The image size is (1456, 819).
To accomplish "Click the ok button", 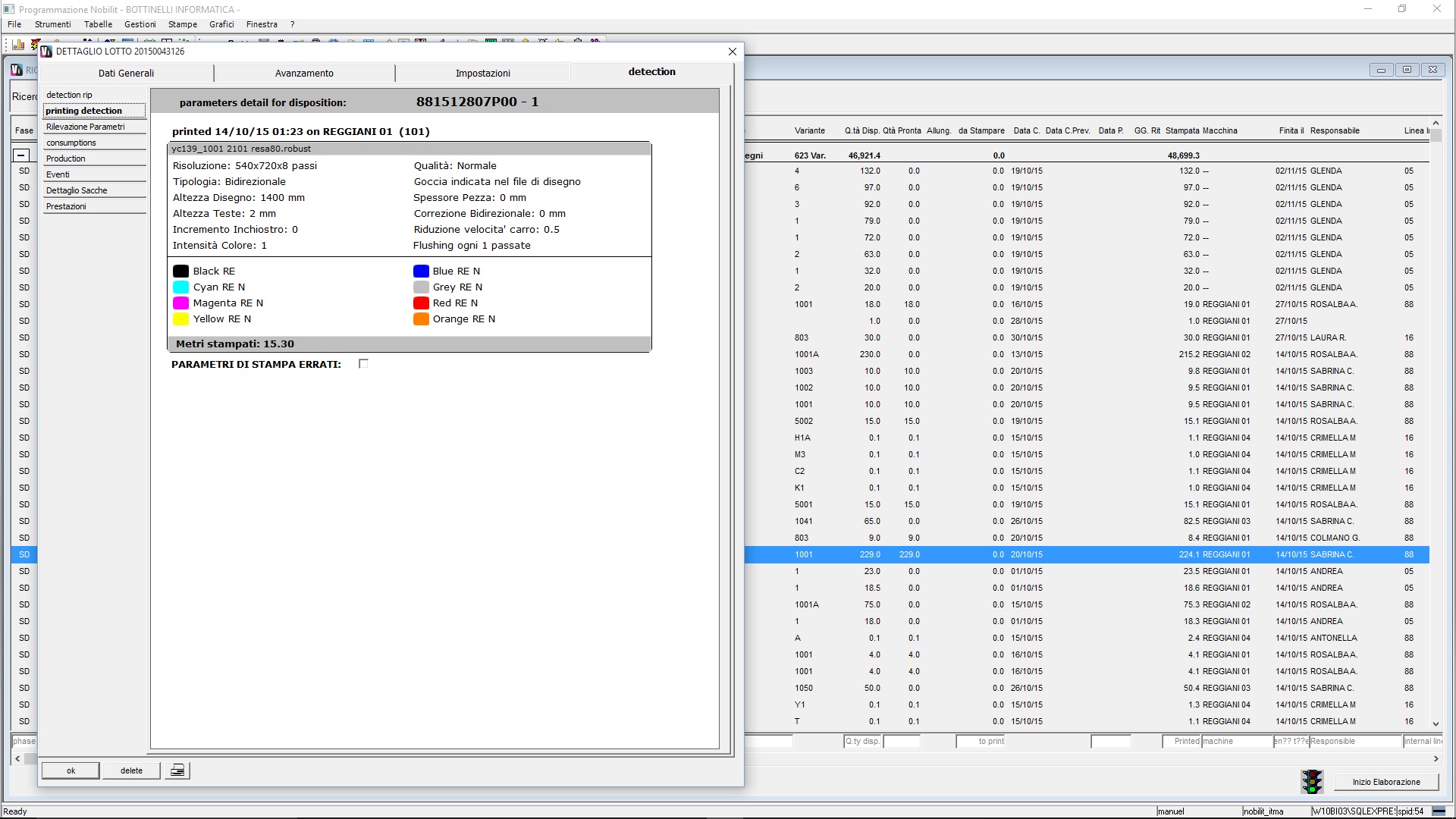I will click(x=71, y=770).
